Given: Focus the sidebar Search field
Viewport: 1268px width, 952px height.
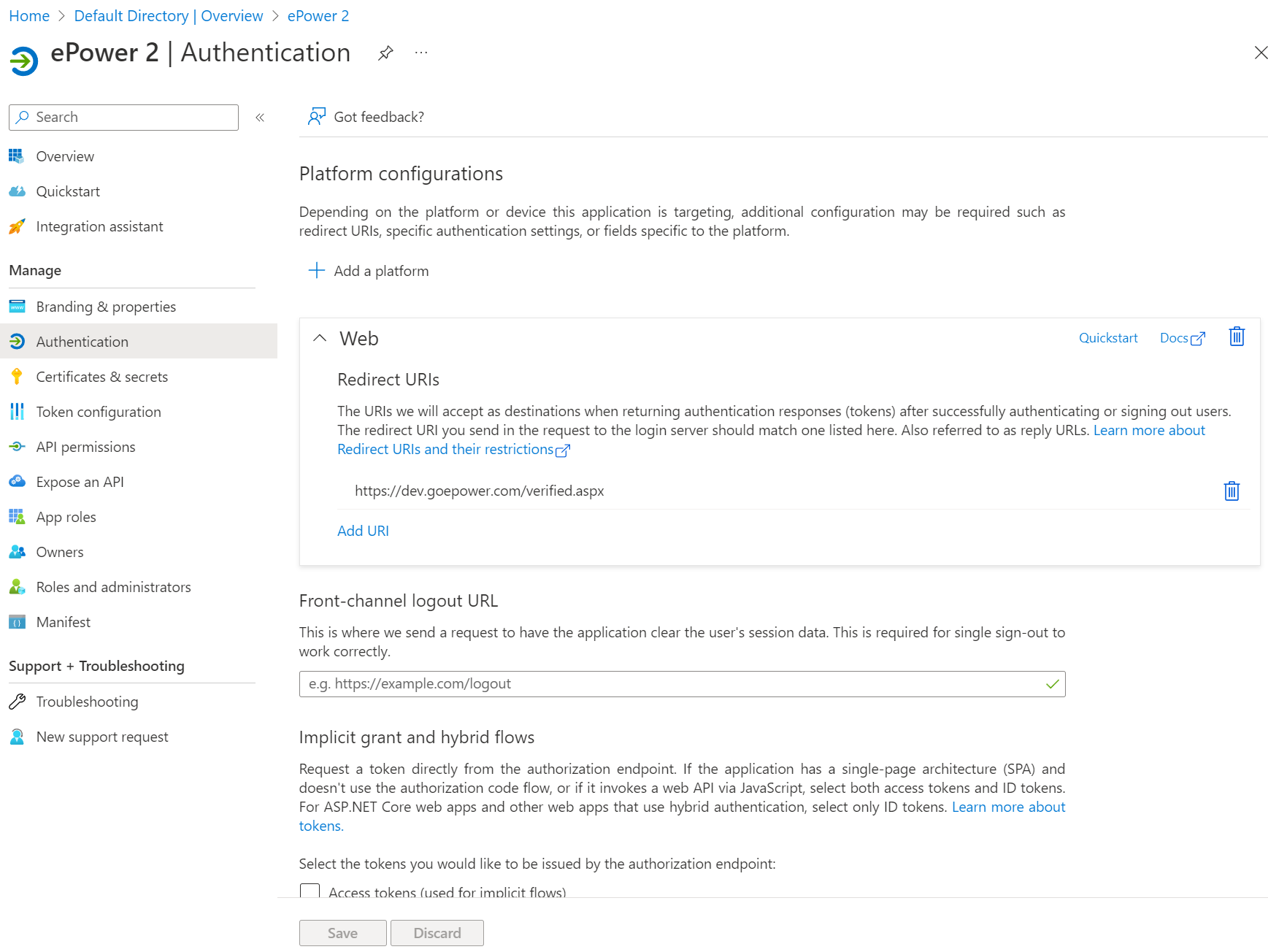Looking at the screenshot, I should [x=123, y=118].
